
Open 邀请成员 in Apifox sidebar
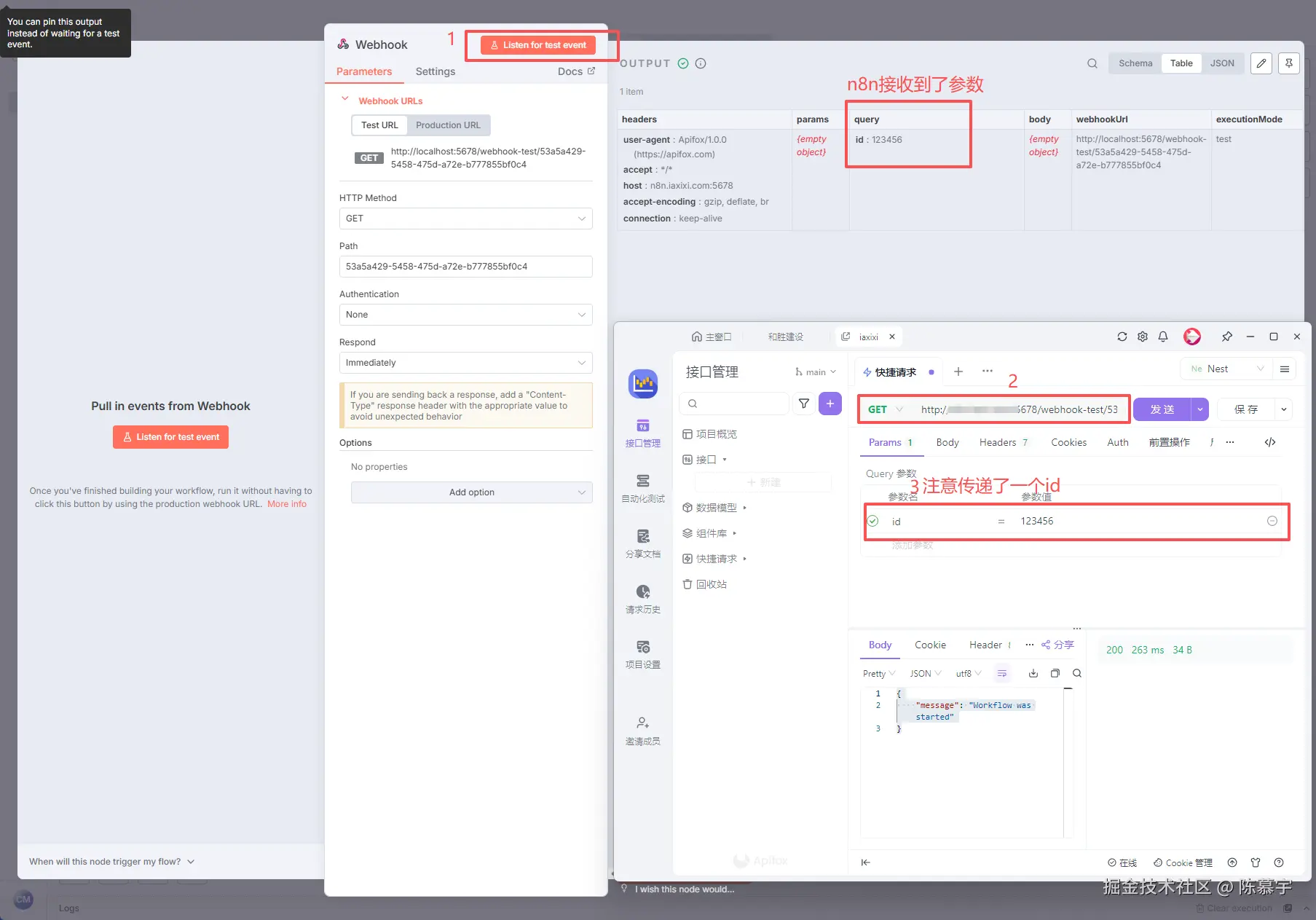643,731
